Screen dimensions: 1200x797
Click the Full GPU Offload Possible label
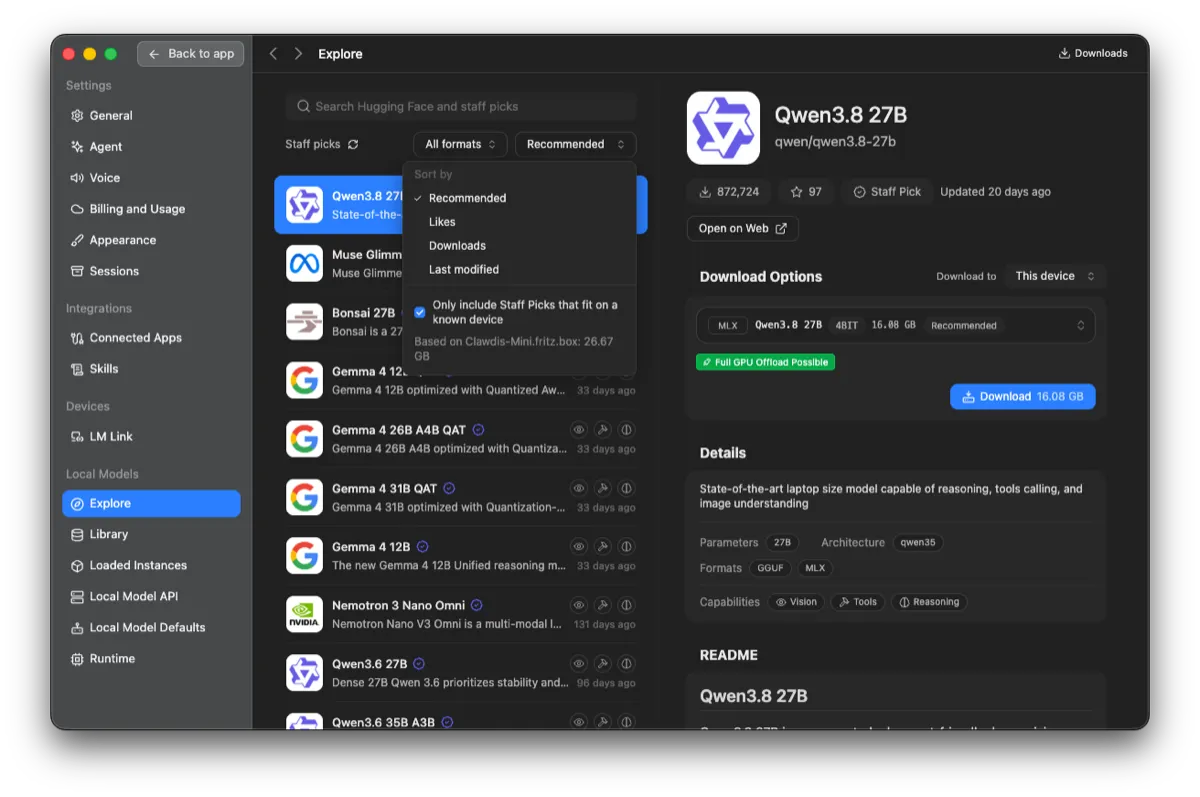765,362
